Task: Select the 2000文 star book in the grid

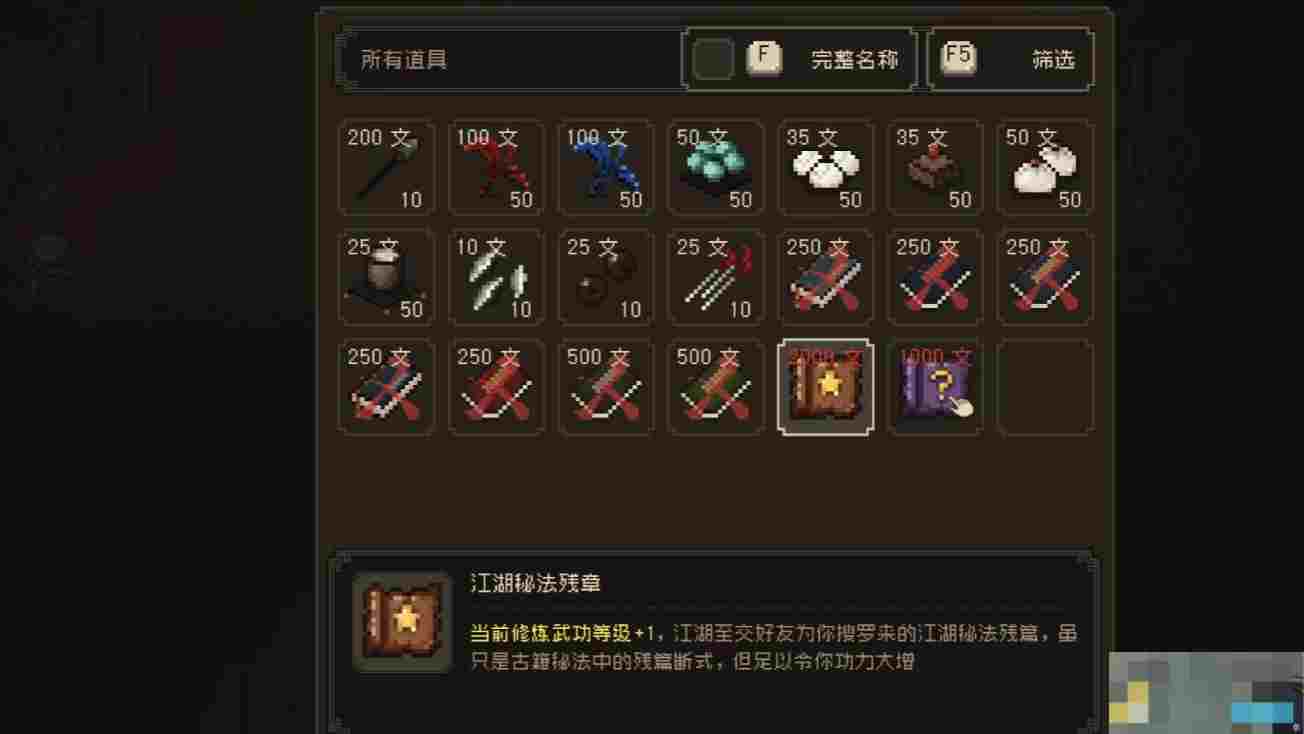Action: [x=826, y=387]
